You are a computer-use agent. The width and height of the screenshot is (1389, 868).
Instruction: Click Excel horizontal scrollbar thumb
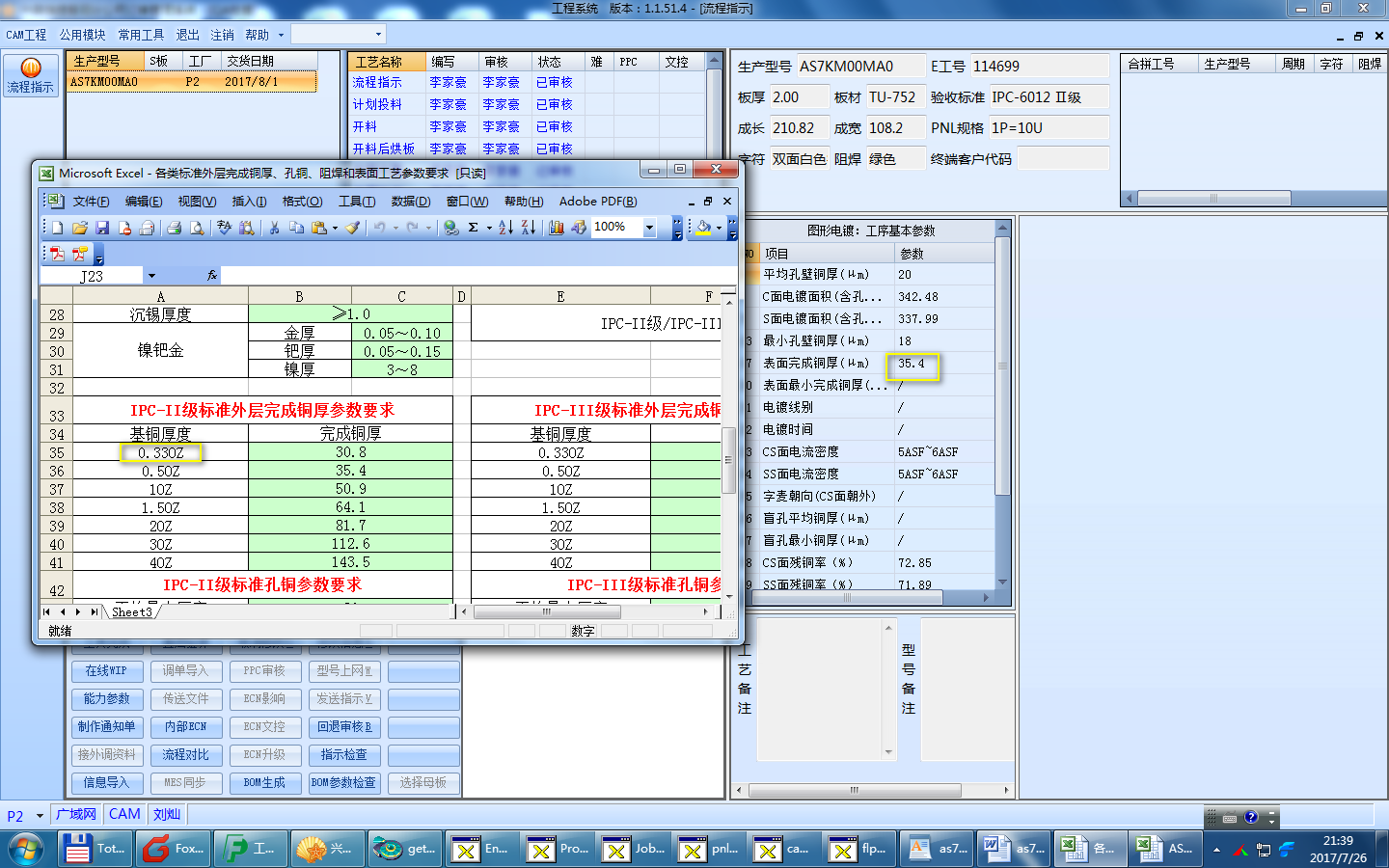(x=547, y=611)
